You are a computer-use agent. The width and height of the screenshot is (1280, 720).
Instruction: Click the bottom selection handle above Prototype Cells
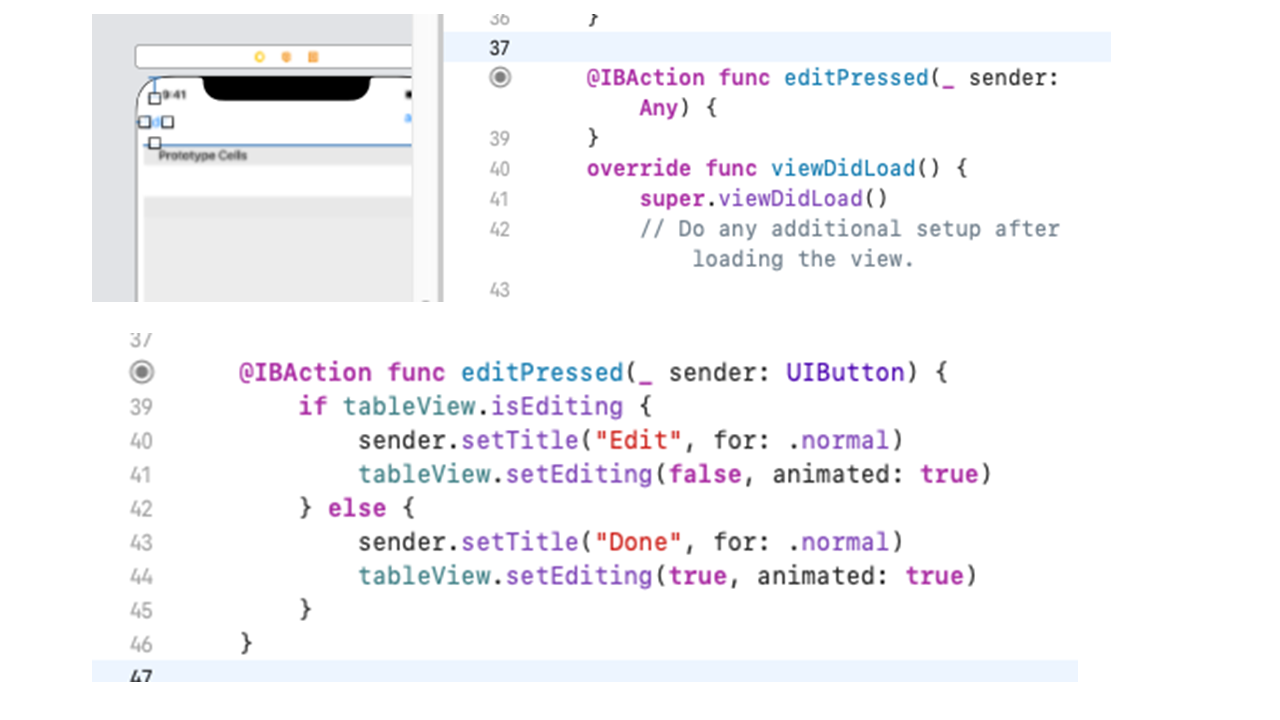(154, 144)
